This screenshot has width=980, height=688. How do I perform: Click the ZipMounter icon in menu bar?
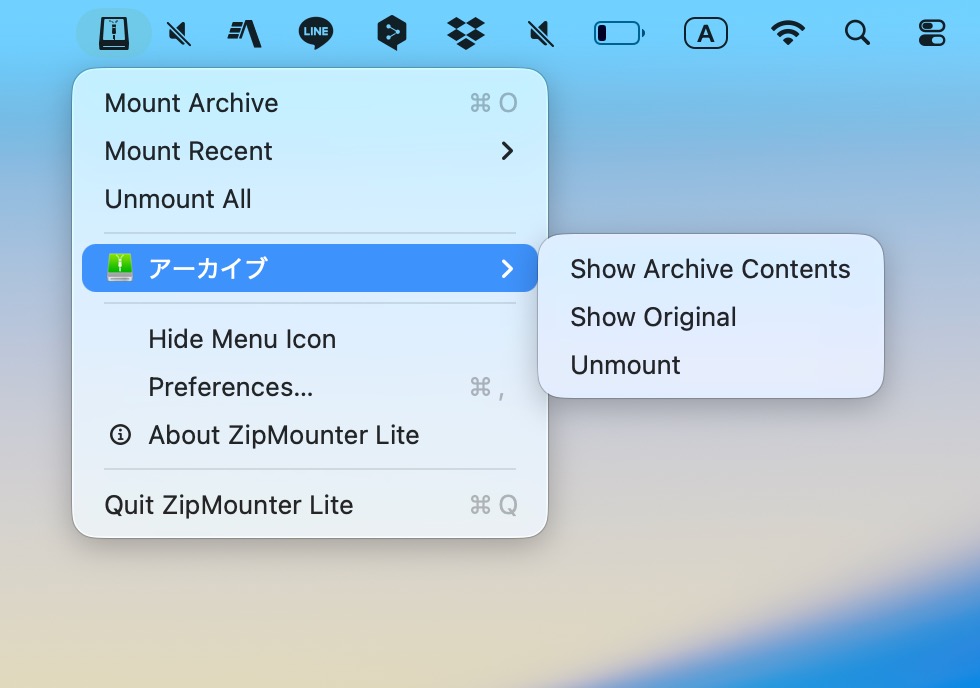pos(113,34)
